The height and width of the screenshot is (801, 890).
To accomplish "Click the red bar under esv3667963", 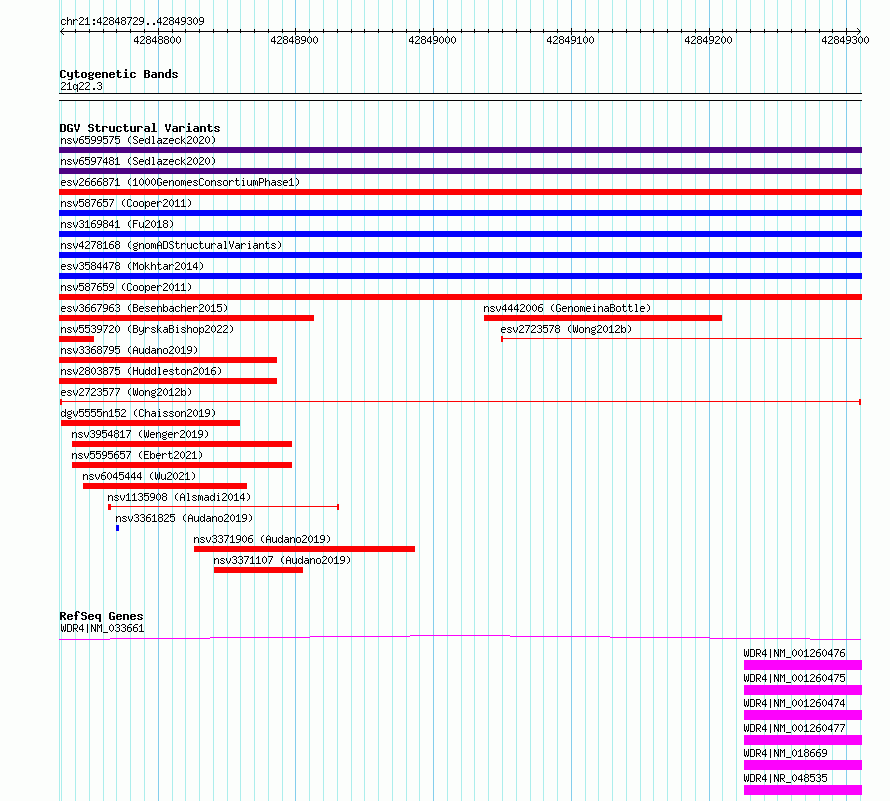I will coord(186,318).
